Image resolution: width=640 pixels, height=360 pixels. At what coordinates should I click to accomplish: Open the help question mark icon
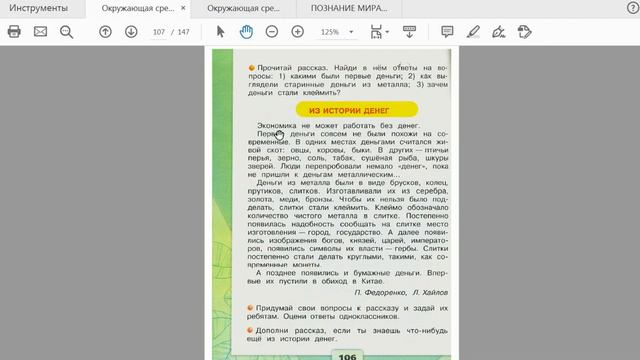[633, 8]
